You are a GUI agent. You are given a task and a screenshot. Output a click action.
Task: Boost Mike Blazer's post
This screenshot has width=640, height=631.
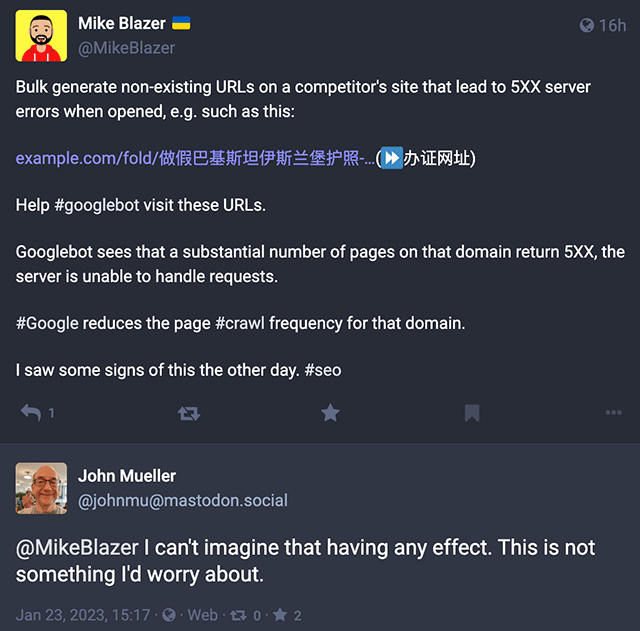(188, 412)
